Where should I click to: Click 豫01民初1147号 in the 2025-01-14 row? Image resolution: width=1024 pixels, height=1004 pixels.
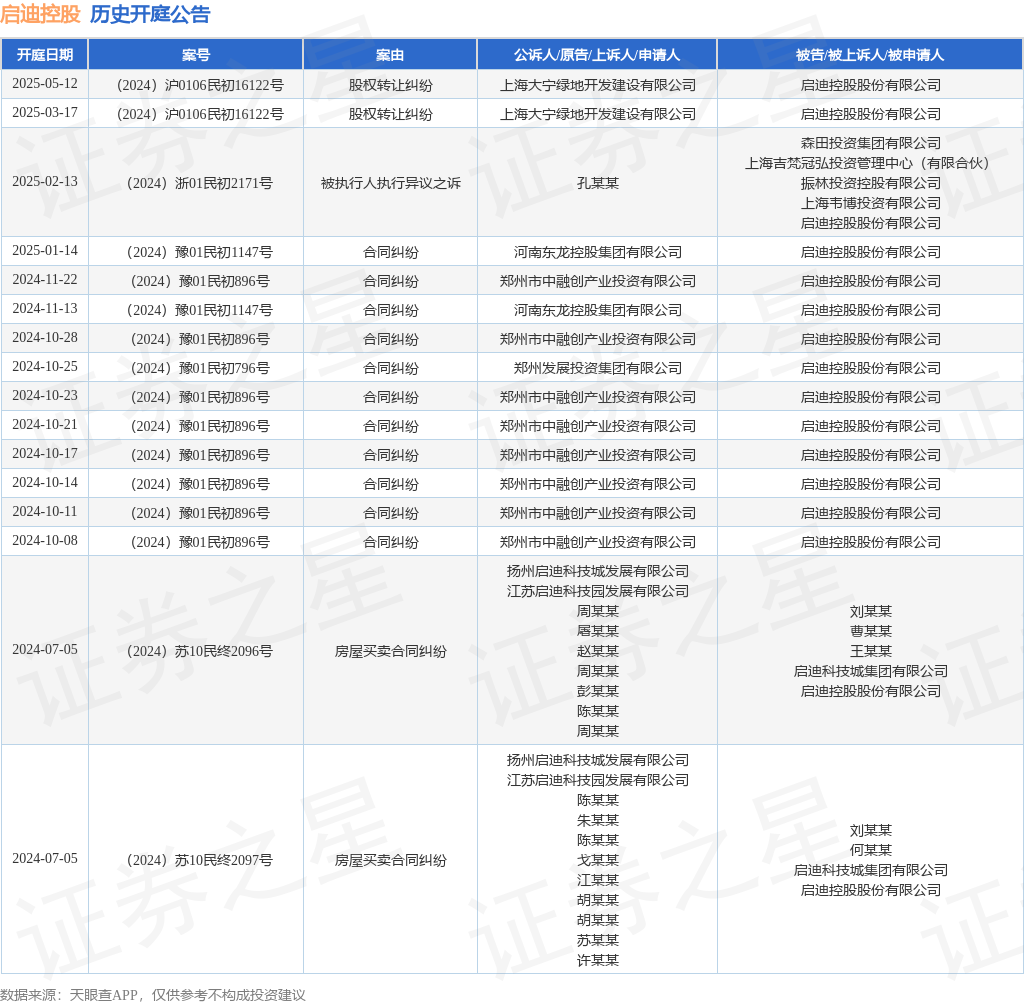223,252
